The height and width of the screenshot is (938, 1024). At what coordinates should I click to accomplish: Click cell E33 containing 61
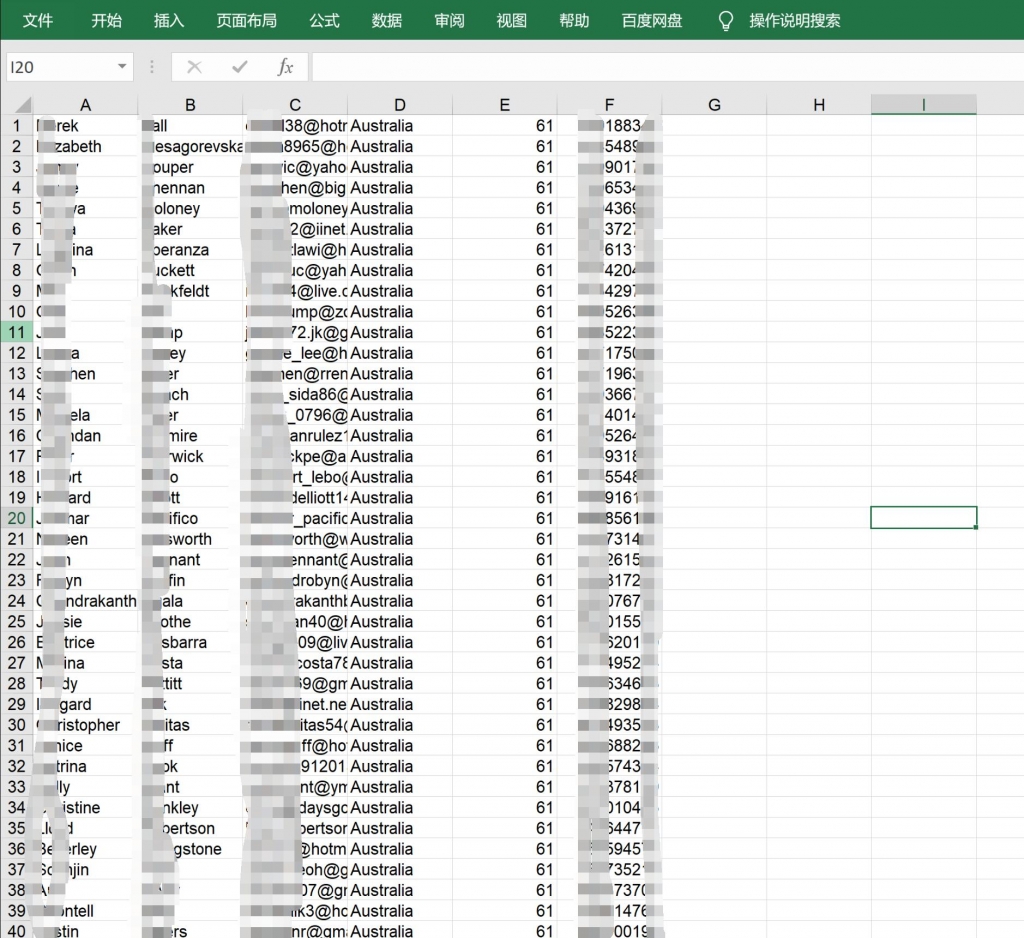pyautogui.click(x=505, y=787)
